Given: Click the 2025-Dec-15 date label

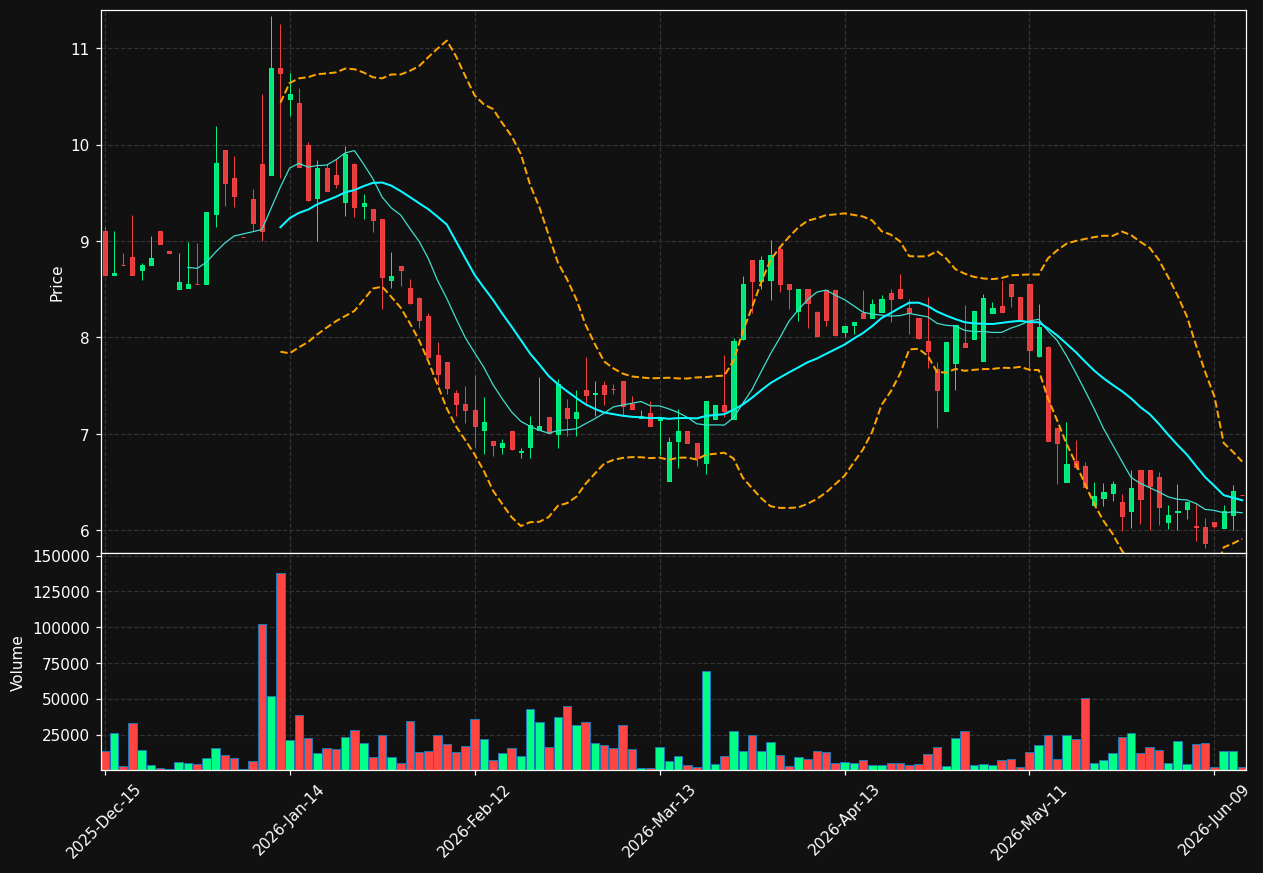Looking at the screenshot, I should click(x=104, y=821).
